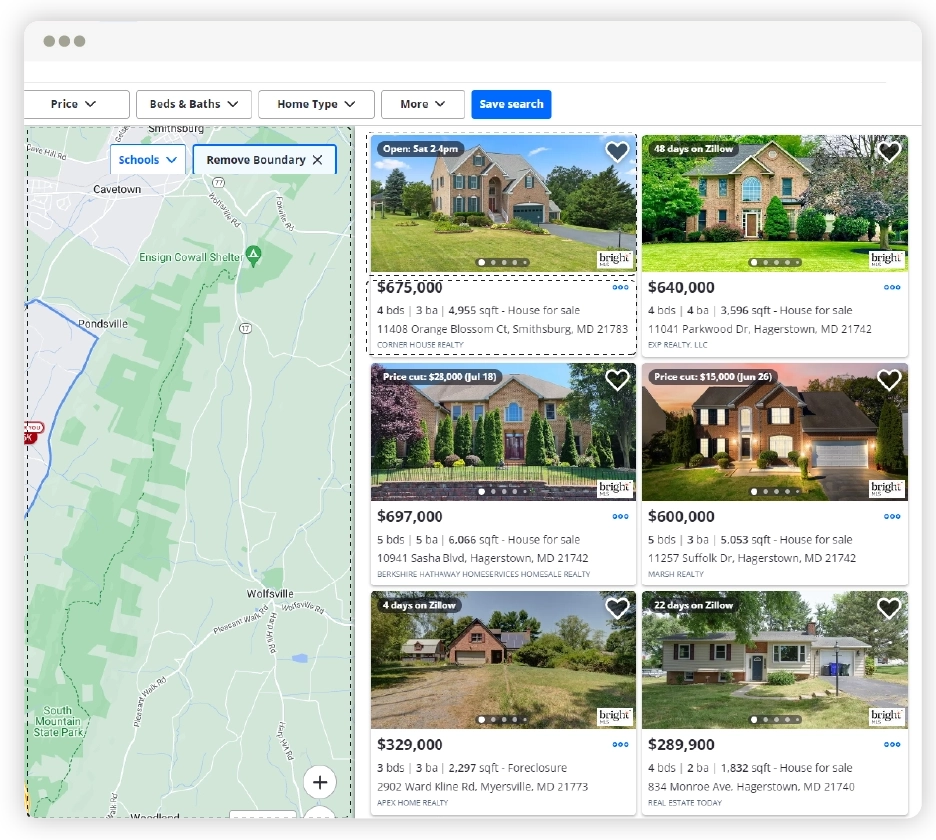This screenshot has height=840, width=936.
Task: Save the $329,000 Ward Kline Rd foreclosure heart
Action: coord(617,608)
